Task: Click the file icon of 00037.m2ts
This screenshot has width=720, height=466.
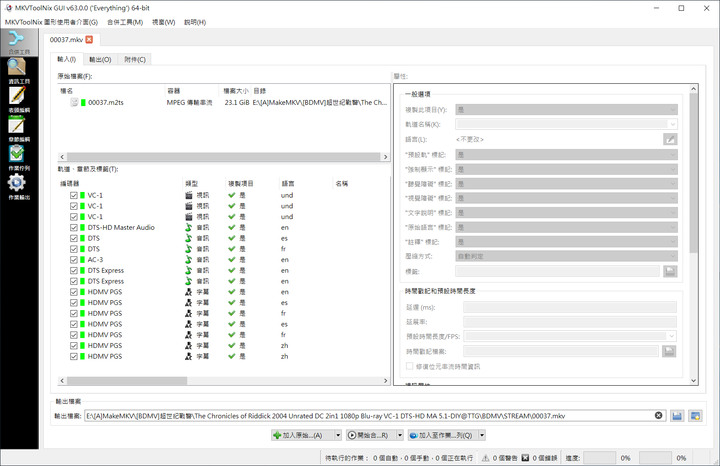Action: pos(74,102)
